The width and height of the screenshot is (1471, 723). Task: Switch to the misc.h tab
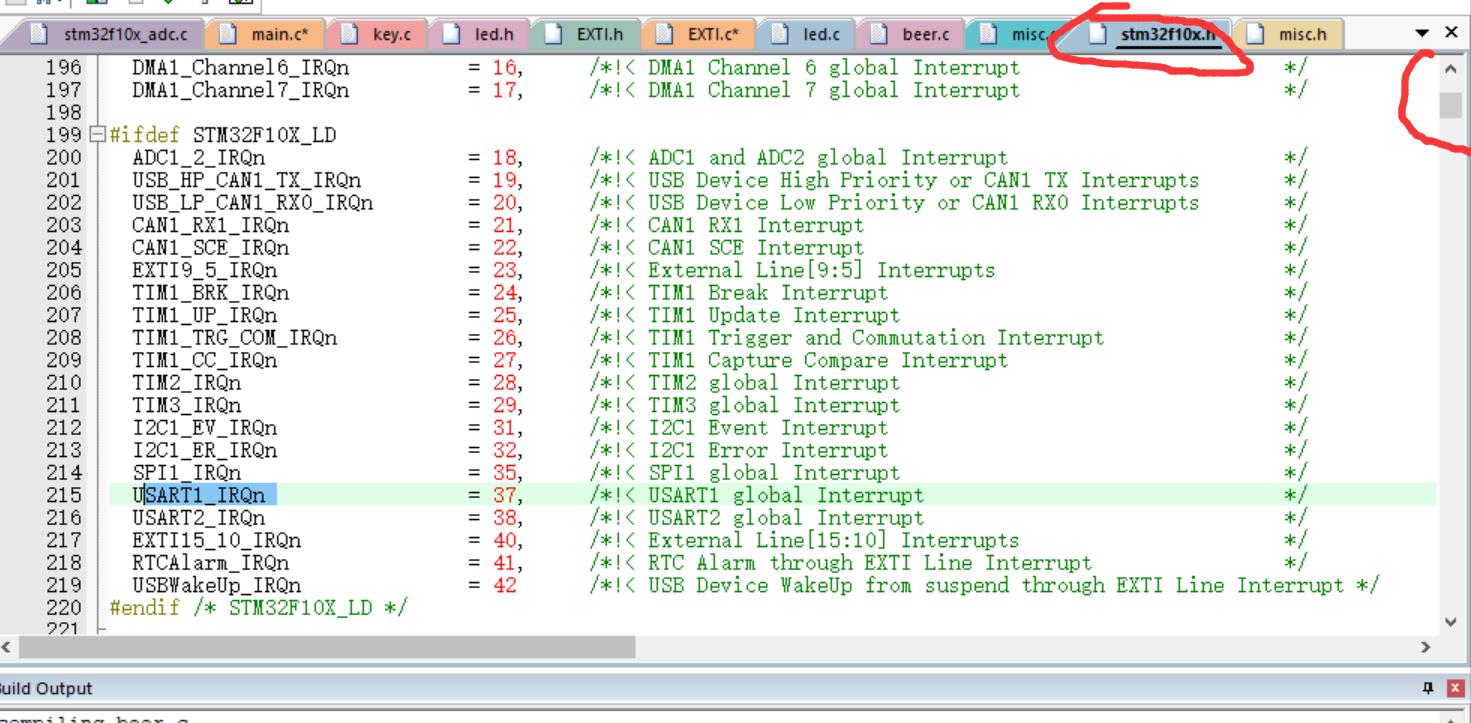[1290, 35]
